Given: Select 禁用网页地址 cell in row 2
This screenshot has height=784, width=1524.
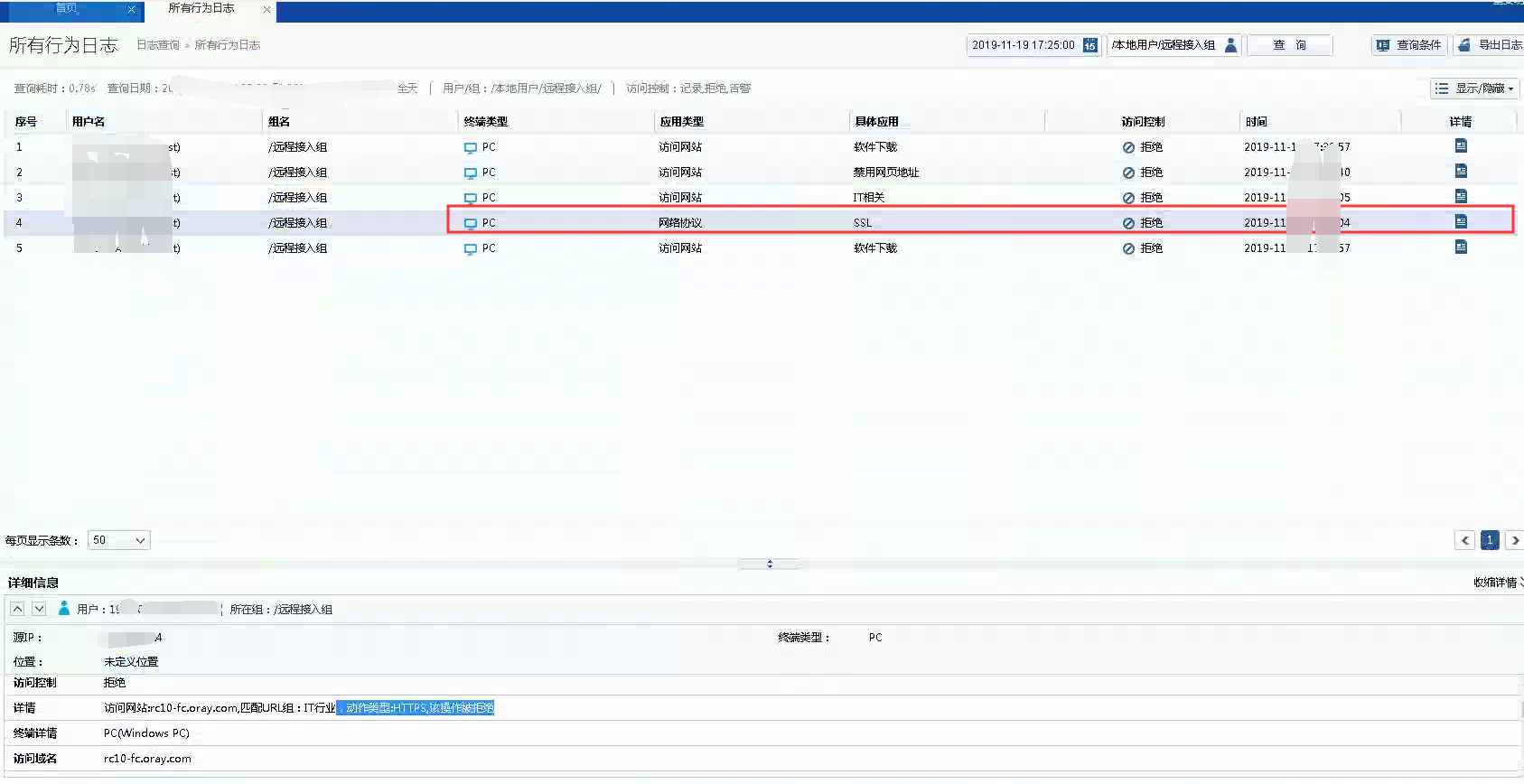Looking at the screenshot, I should coord(886,173).
